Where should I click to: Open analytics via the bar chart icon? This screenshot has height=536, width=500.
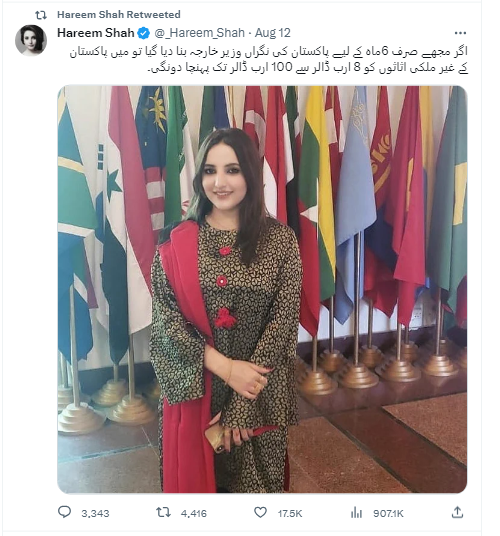(x=356, y=512)
